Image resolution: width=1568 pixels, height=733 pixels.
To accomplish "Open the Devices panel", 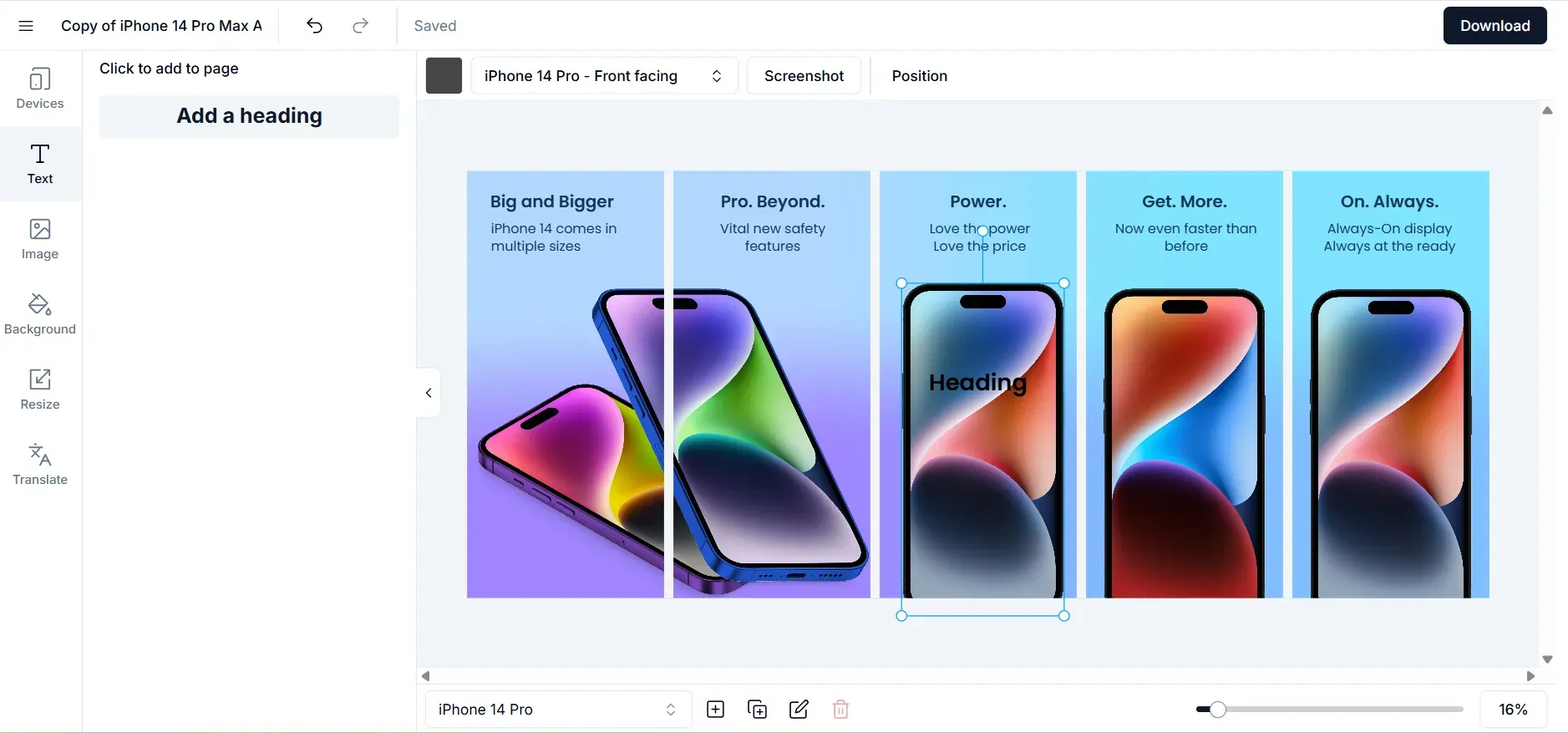I will [40, 89].
